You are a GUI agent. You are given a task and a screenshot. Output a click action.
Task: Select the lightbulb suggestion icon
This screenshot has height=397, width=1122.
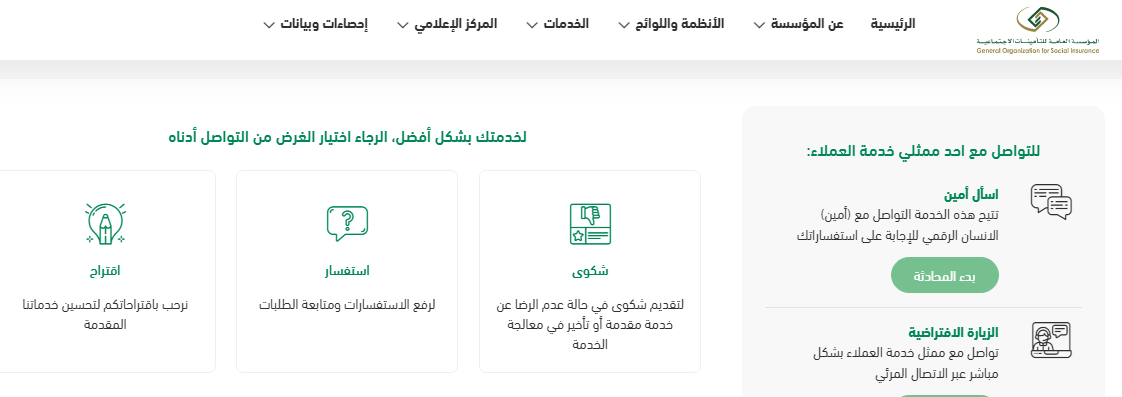[104, 224]
